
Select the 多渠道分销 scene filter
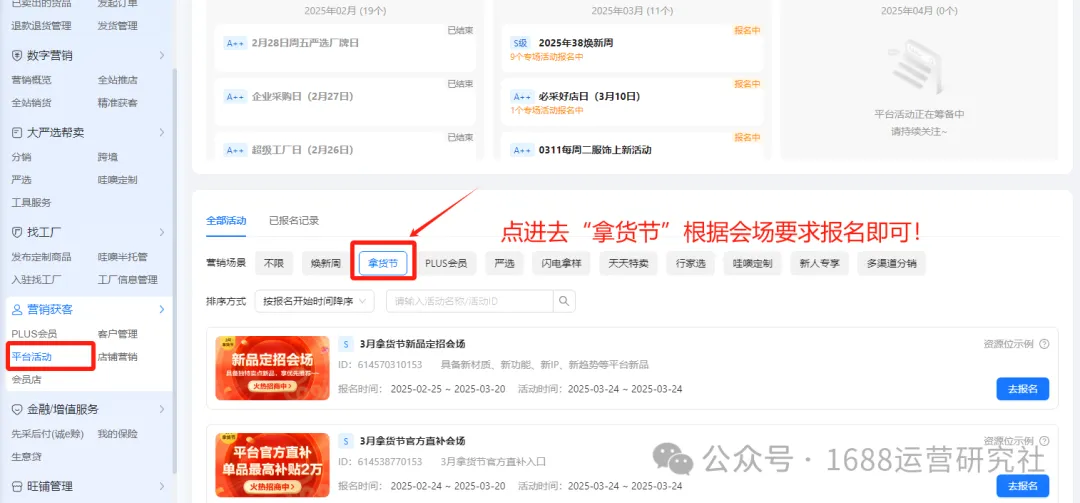[892, 263]
